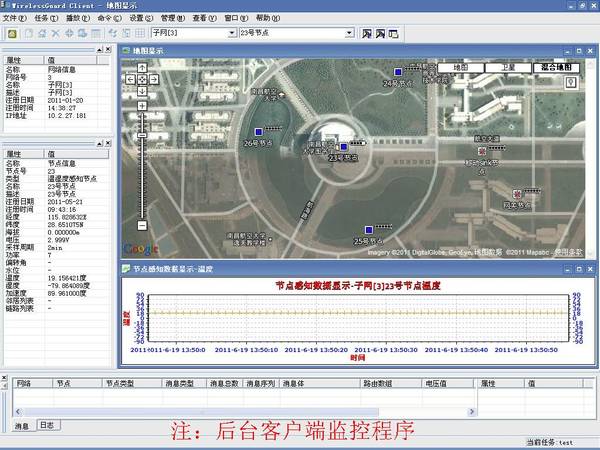This screenshot has height=450, width=600.
Task: Close the network info property panel
Action: pos(108,49)
